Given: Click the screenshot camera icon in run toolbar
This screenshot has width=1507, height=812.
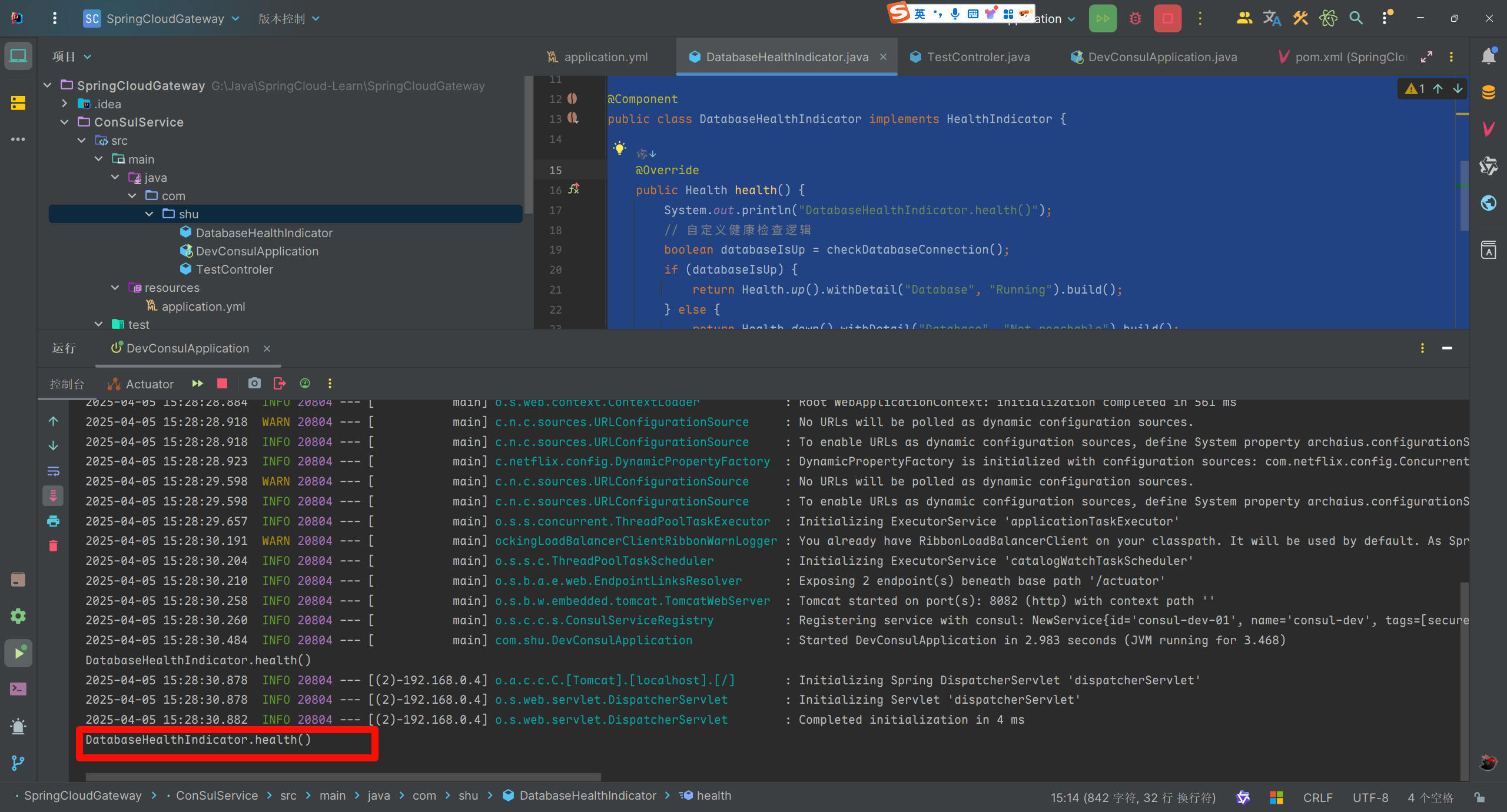Looking at the screenshot, I should 254,384.
